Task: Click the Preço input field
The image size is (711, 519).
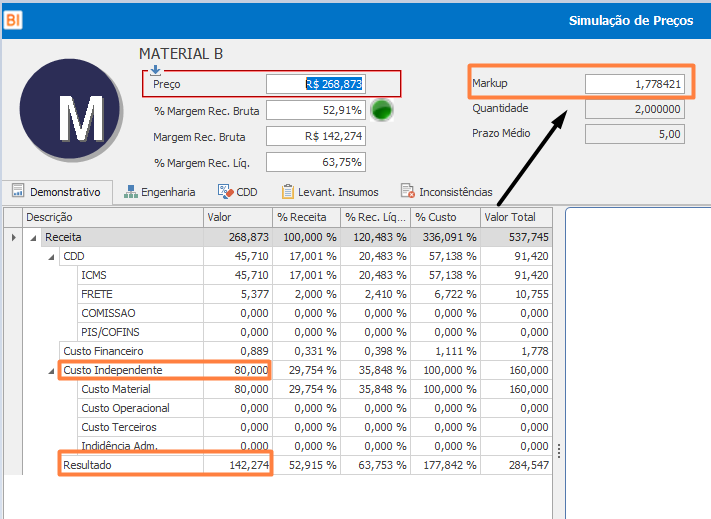Action: point(316,84)
